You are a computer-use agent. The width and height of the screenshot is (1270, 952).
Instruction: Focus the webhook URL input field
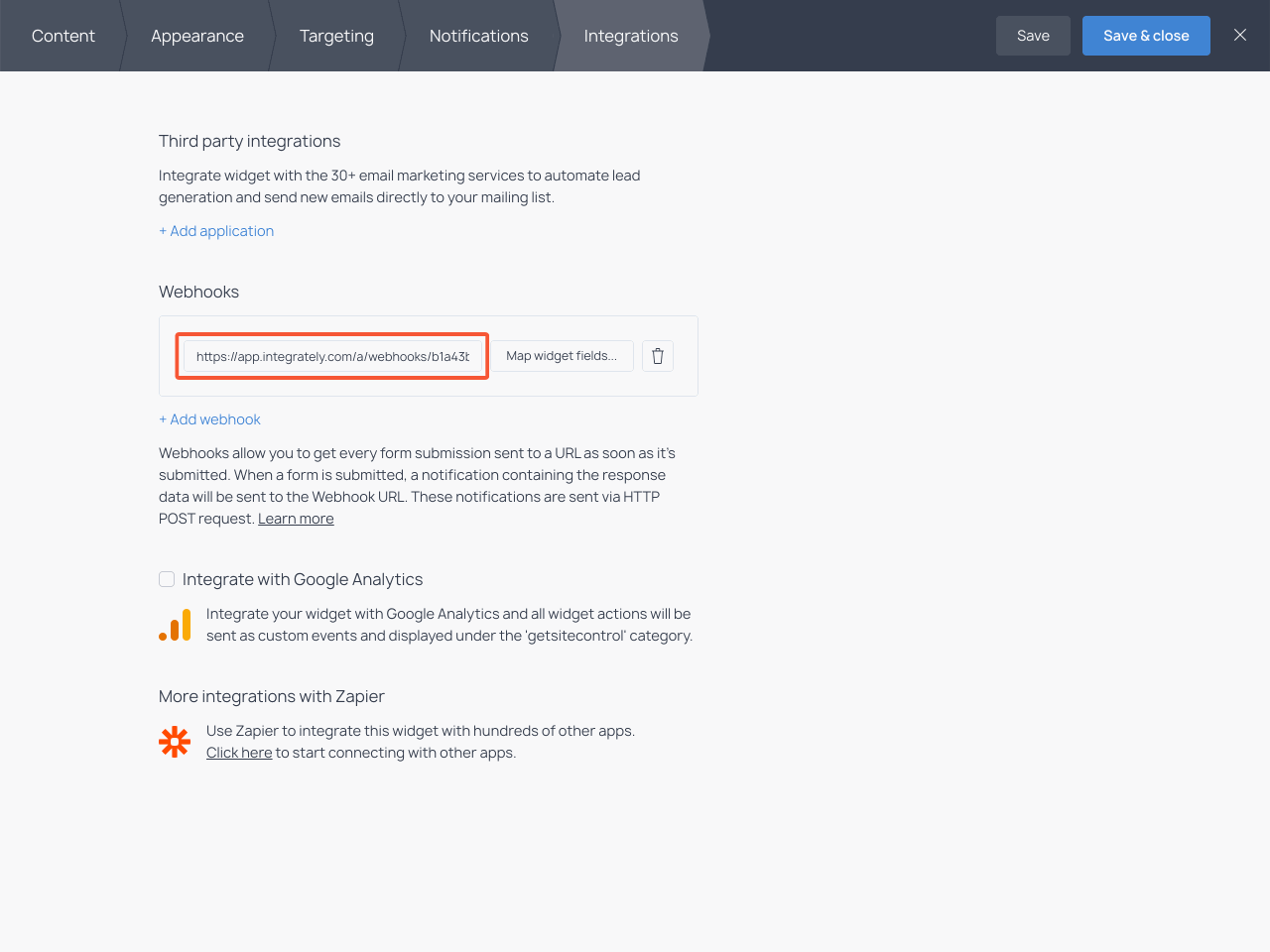point(332,356)
